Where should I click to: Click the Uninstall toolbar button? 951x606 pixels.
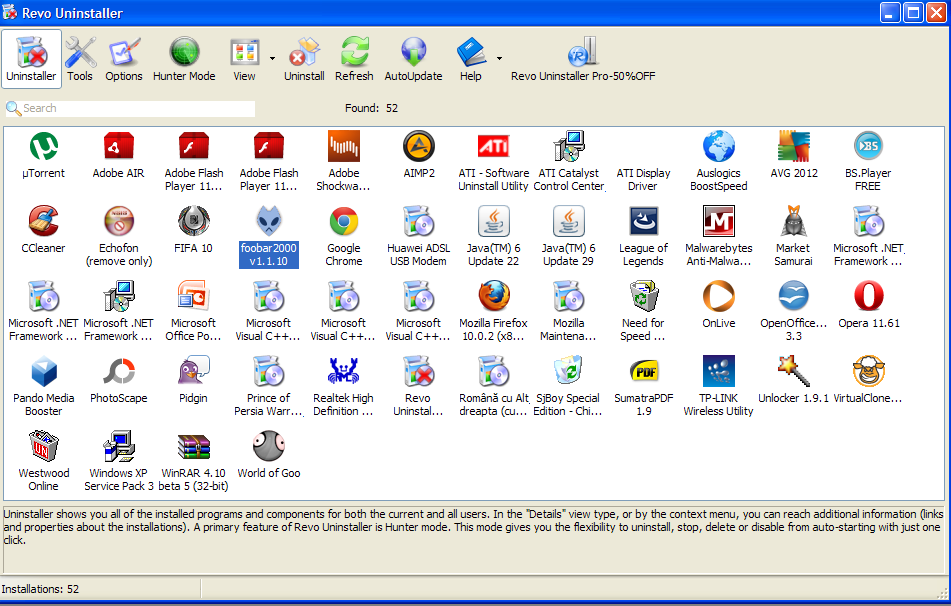tap(304, 59)
